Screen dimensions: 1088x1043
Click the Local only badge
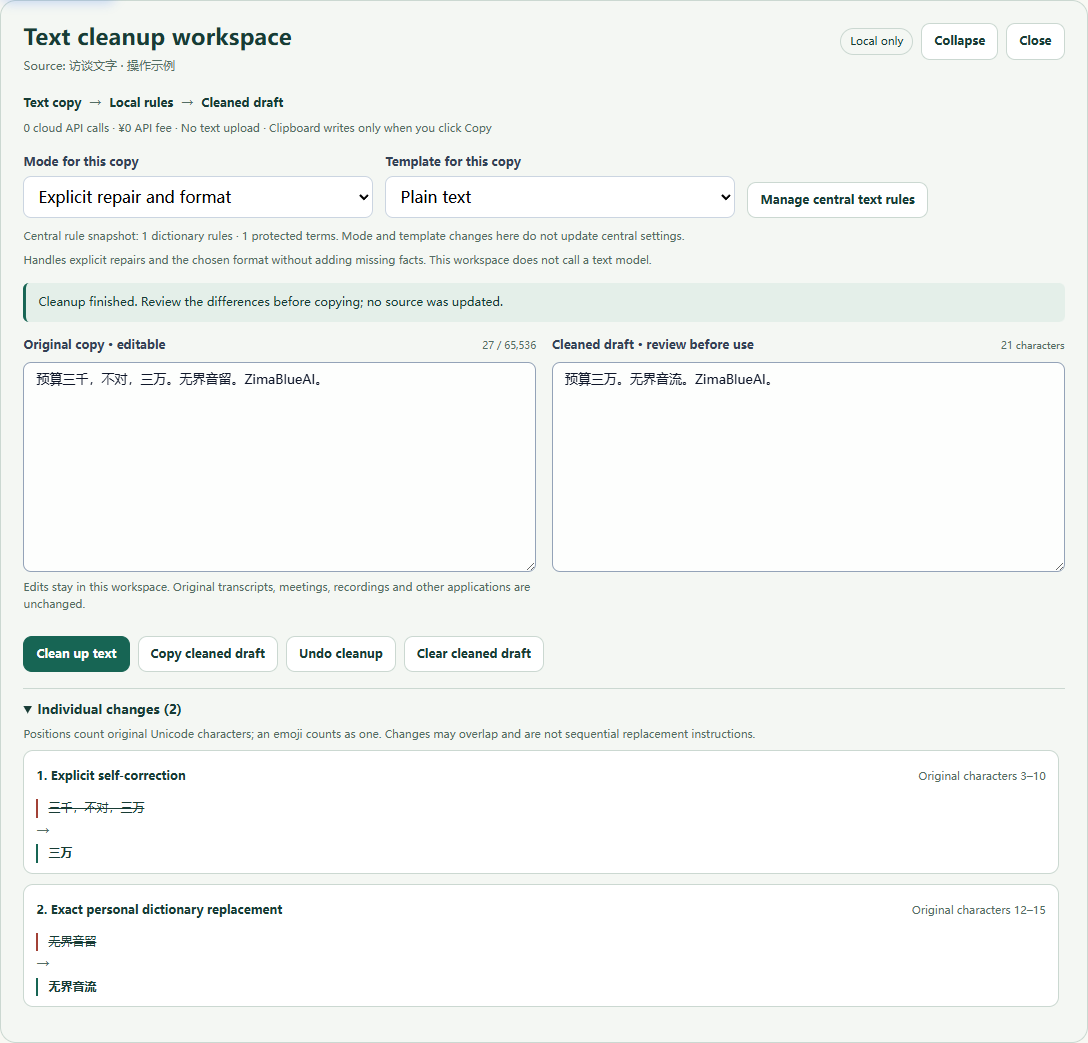point(876,41)
